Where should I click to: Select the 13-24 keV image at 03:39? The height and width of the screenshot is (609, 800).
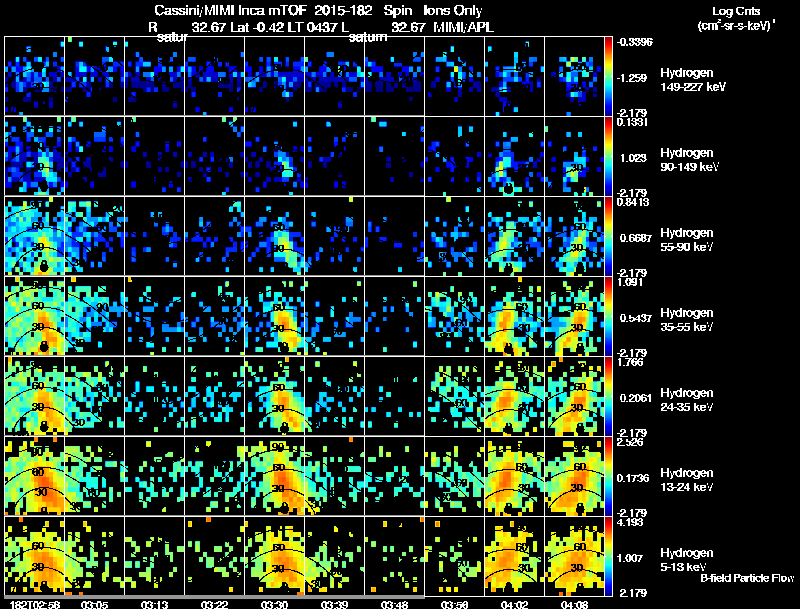tap(334, 476)
